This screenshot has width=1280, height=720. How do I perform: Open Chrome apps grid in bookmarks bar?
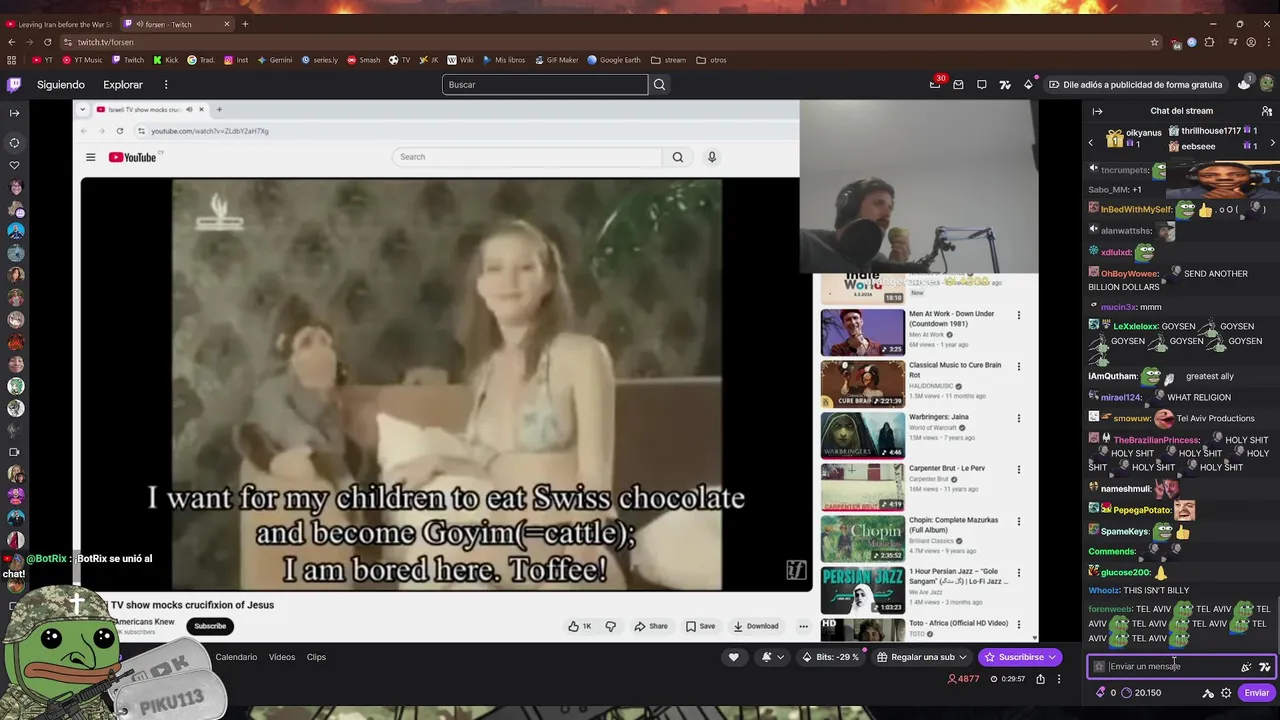11,60
